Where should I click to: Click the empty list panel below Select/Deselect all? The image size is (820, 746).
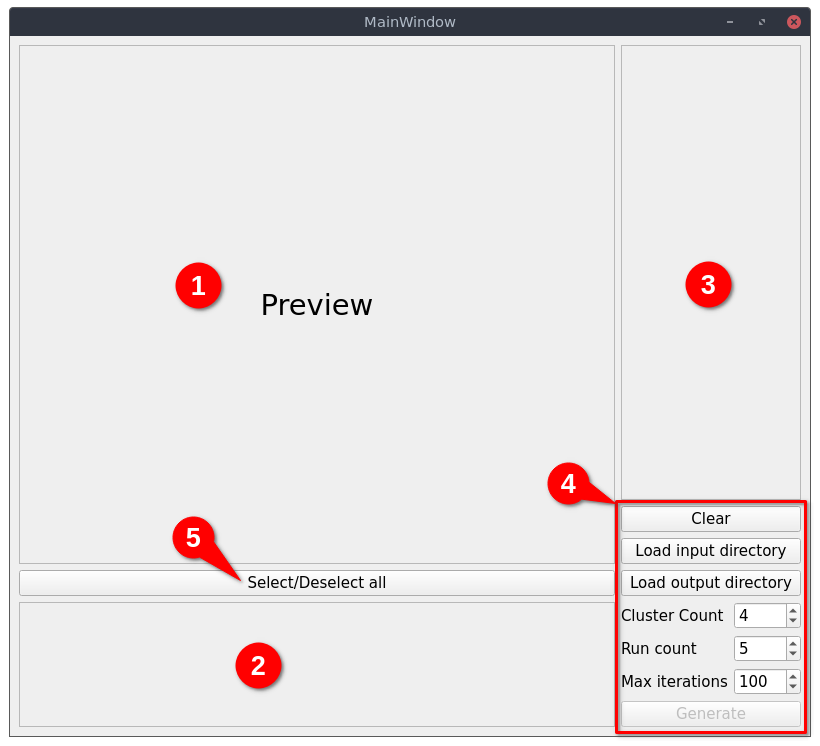pos(316,664)
